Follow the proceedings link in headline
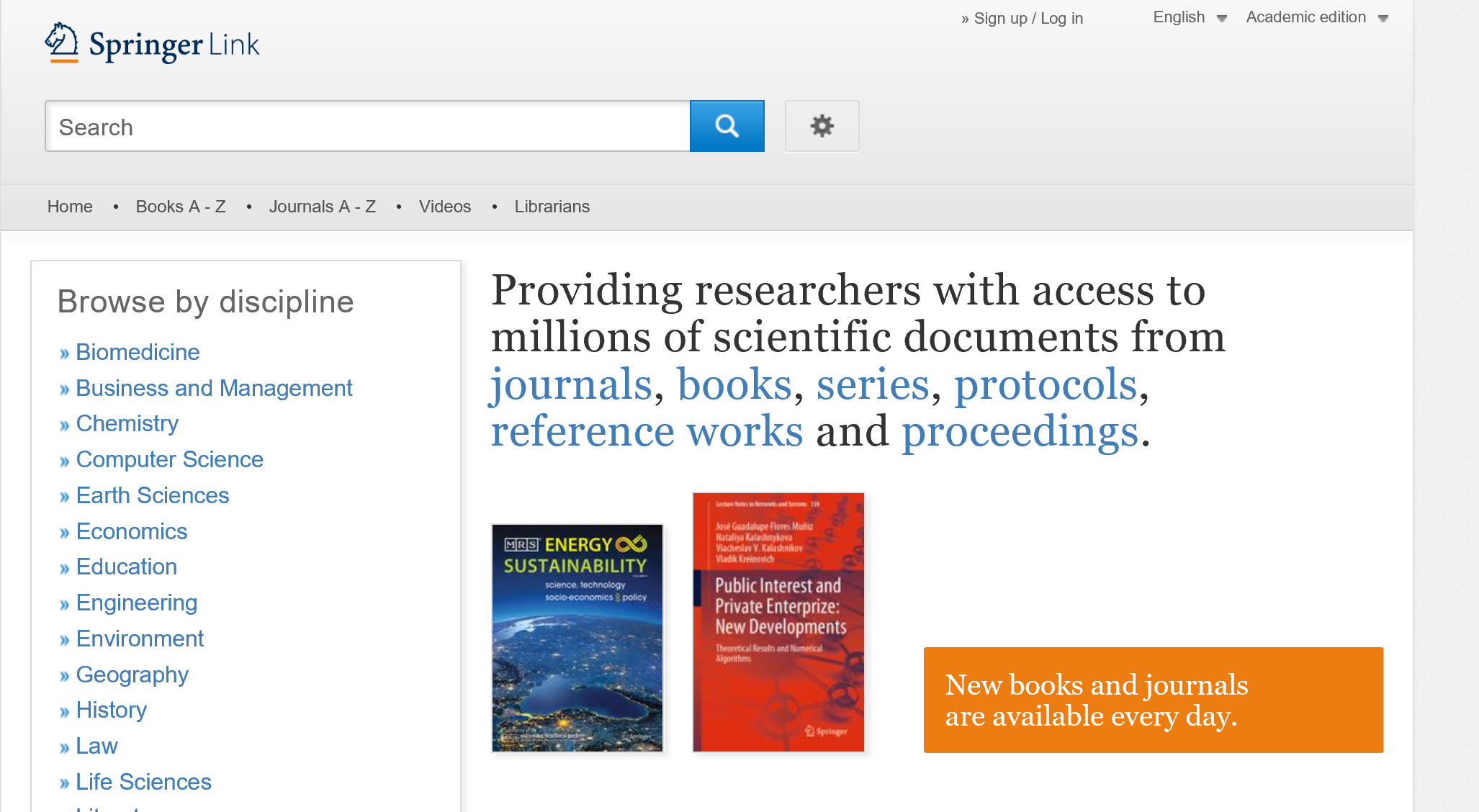1479x812 pixels. point(1020,432)
